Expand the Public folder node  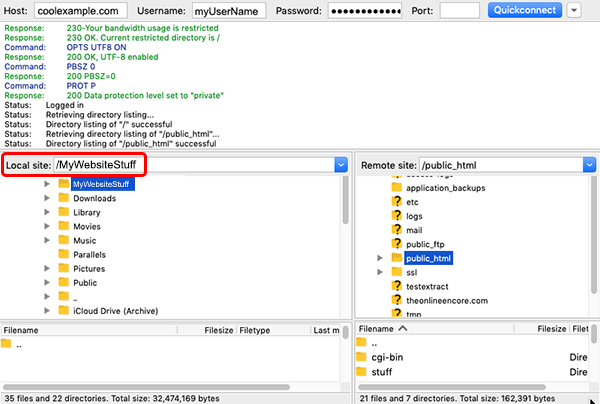[x=47, y=283]
